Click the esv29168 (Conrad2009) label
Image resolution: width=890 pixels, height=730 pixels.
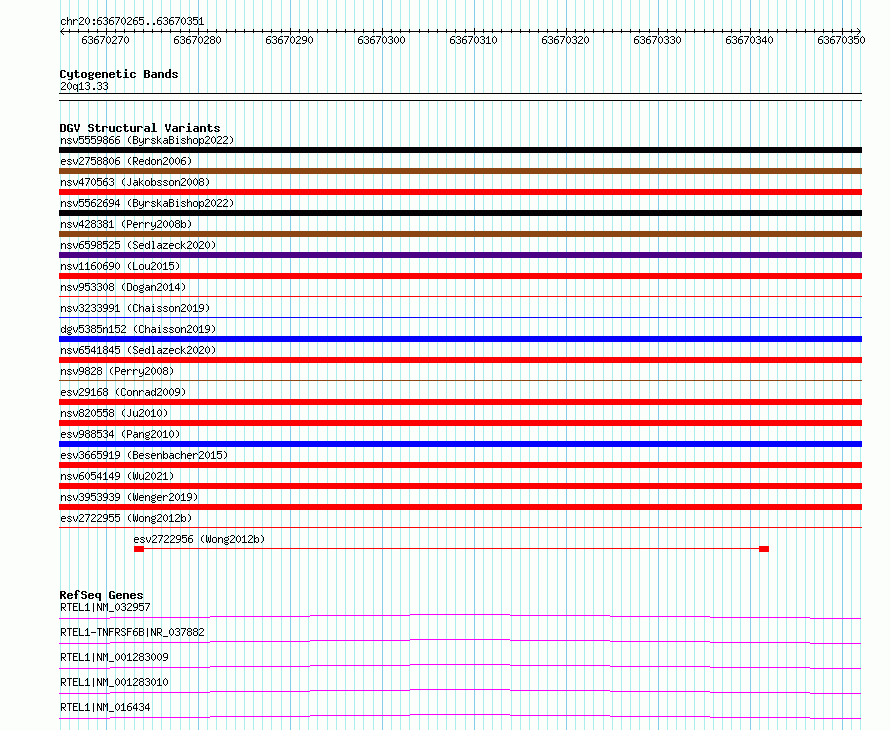coord(123,392)
